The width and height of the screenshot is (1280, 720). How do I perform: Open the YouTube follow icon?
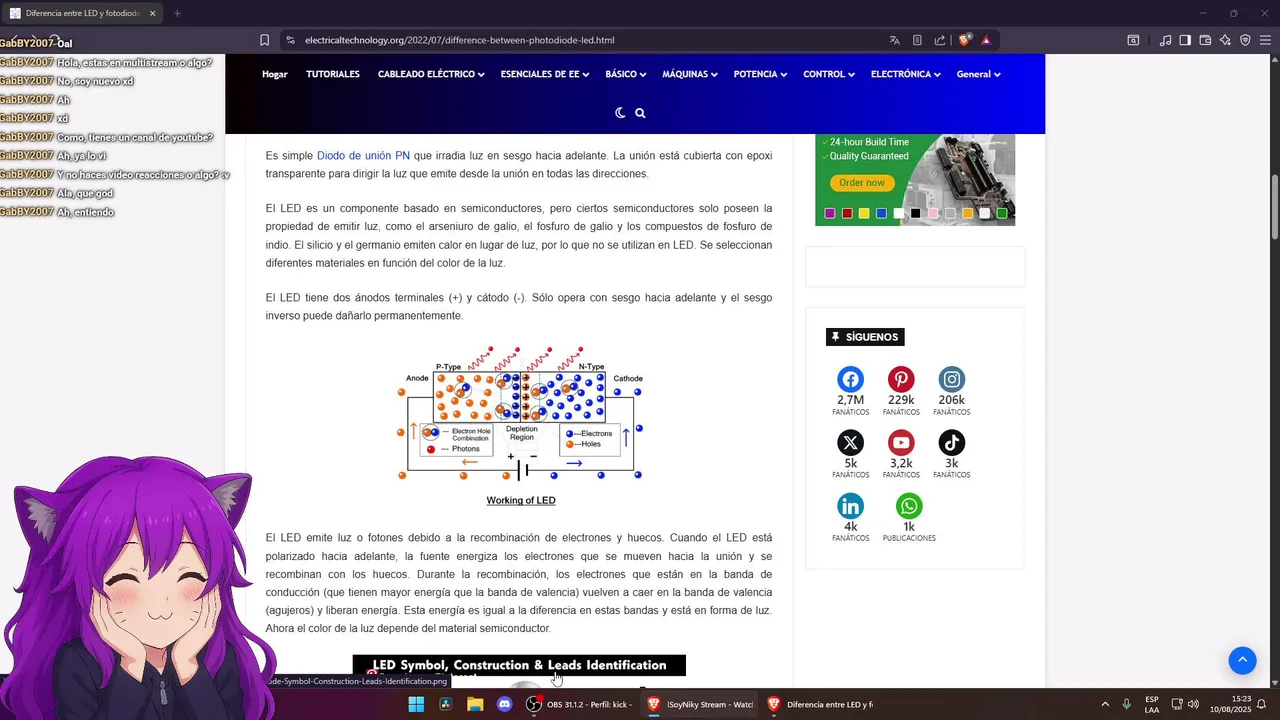click(901, 442)
